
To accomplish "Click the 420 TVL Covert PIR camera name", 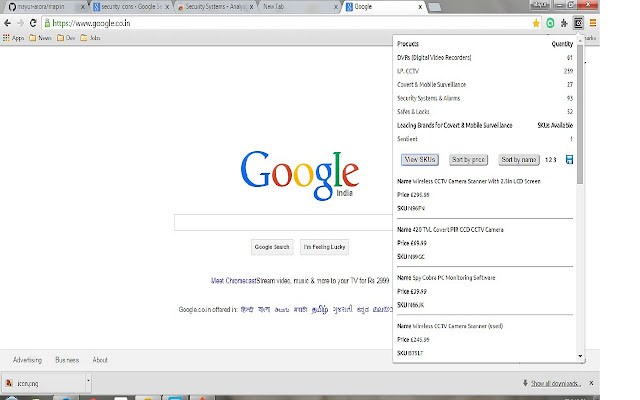I will point(458,230).
